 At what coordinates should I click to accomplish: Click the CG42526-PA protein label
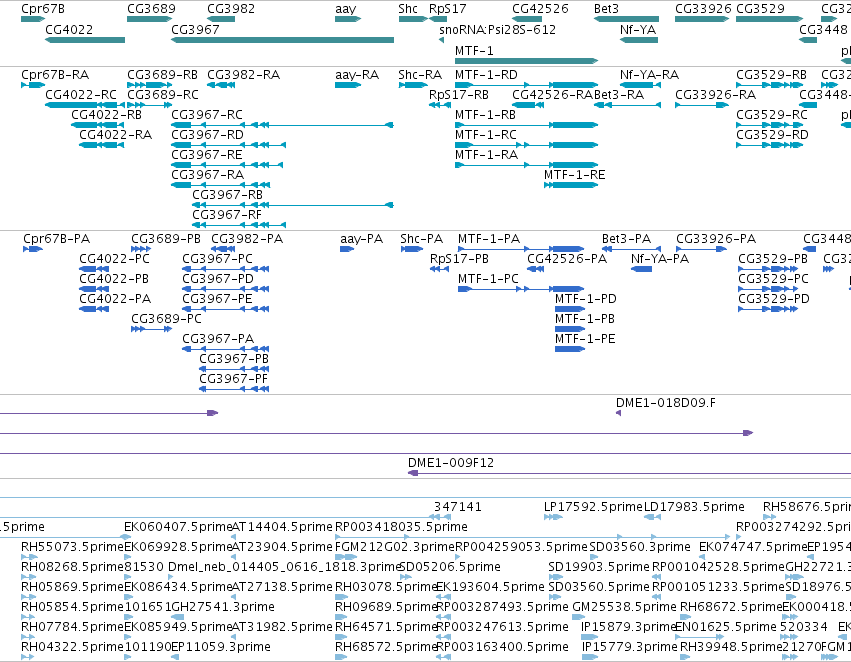[567, 259]
